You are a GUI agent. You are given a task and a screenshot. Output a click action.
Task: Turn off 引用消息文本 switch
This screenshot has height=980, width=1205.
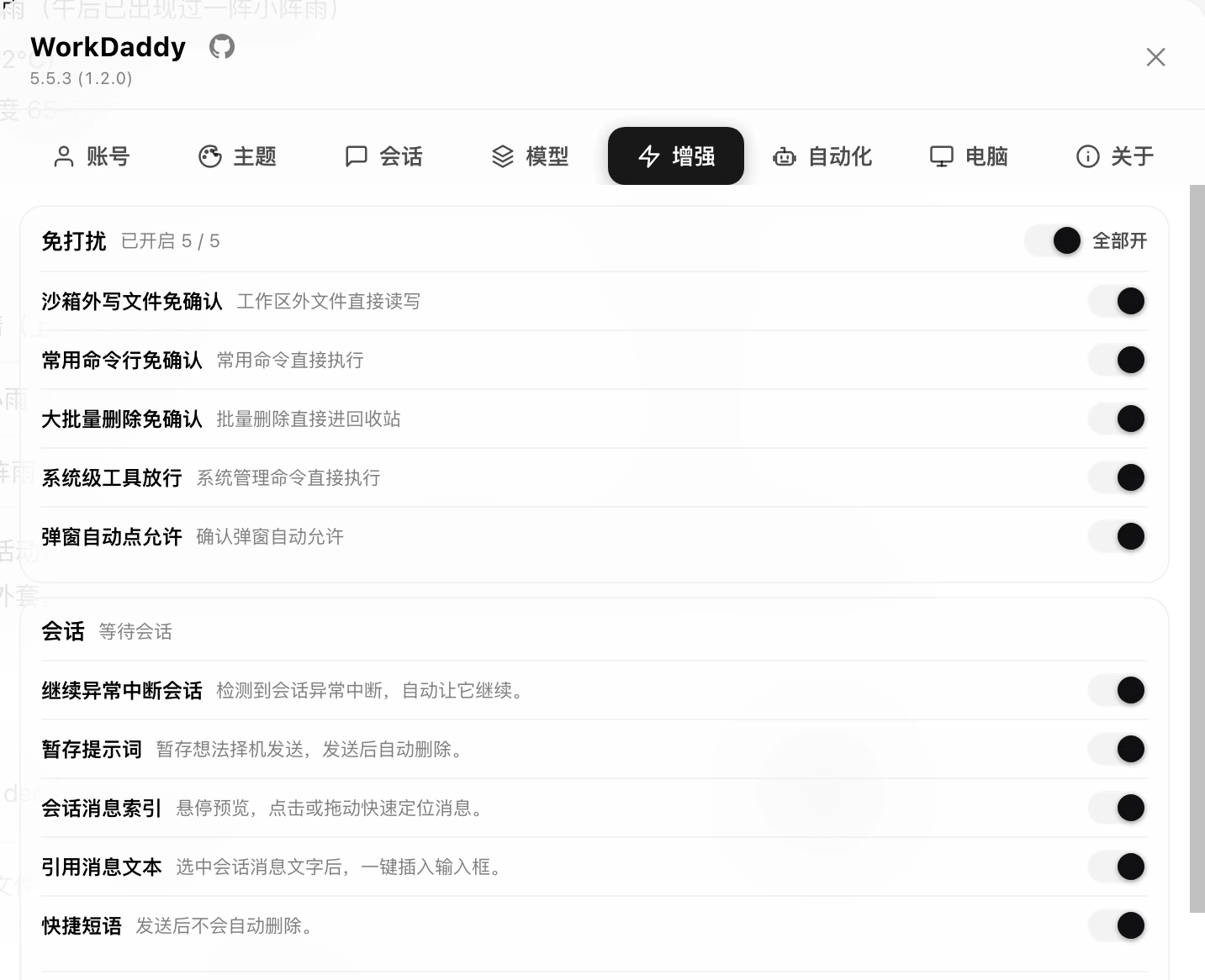1118,867
